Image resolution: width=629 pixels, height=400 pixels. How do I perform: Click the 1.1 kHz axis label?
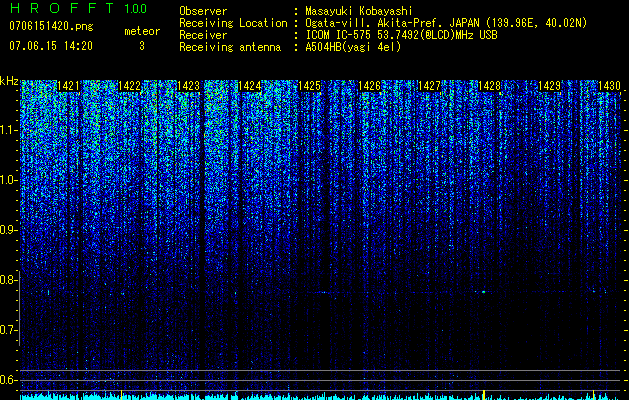[x=7, y=130]
